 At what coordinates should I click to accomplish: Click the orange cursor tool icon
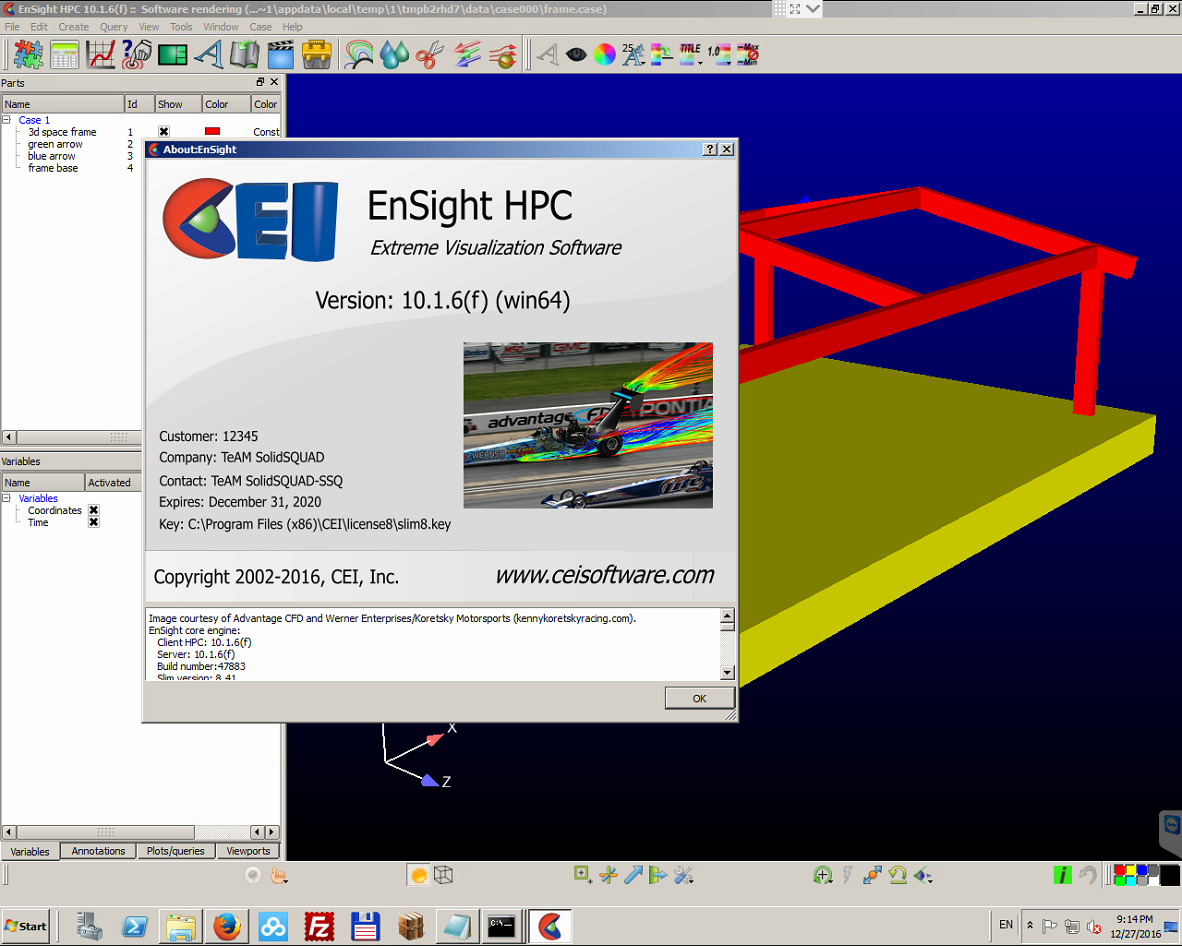tap(608, 874)
